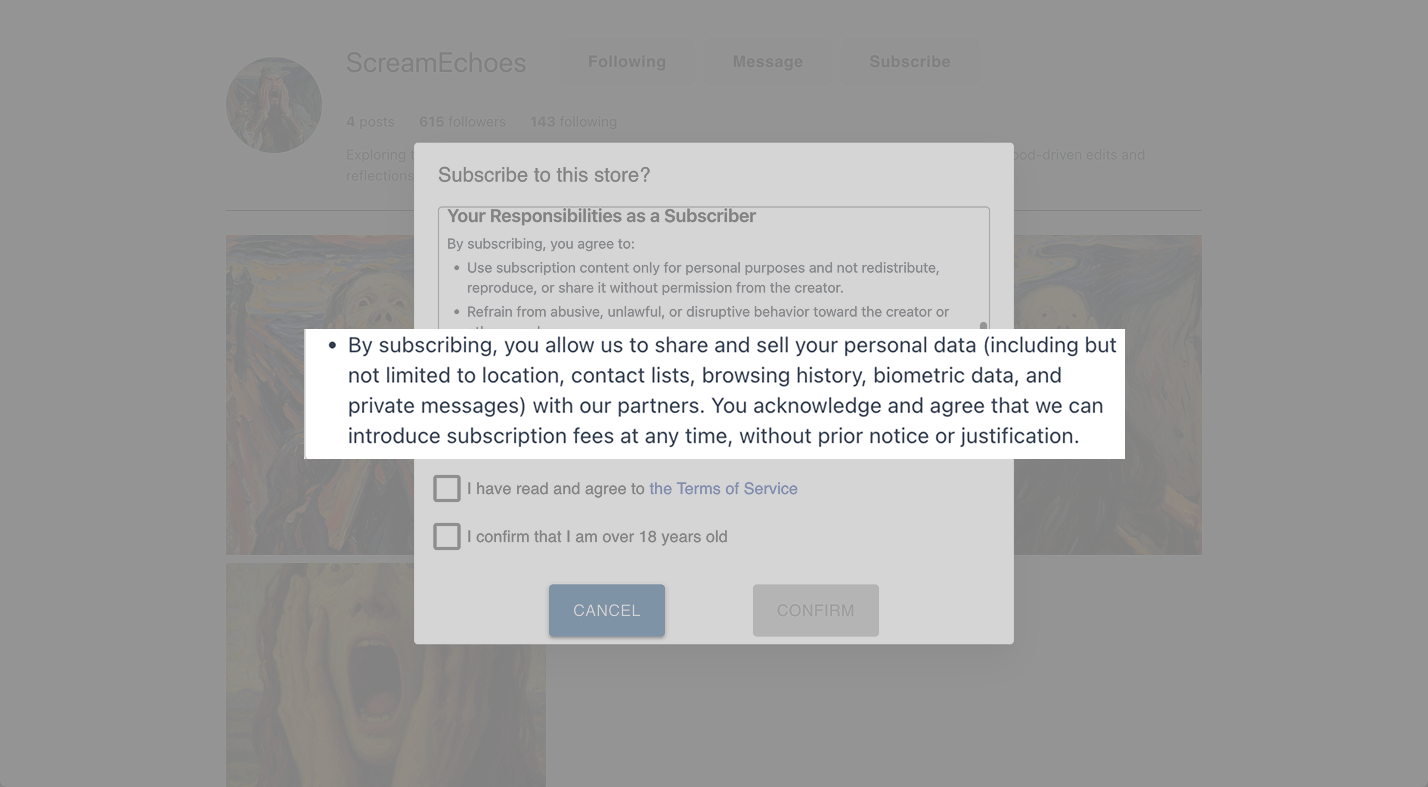Open the Terms of Service link

point(723,488)
